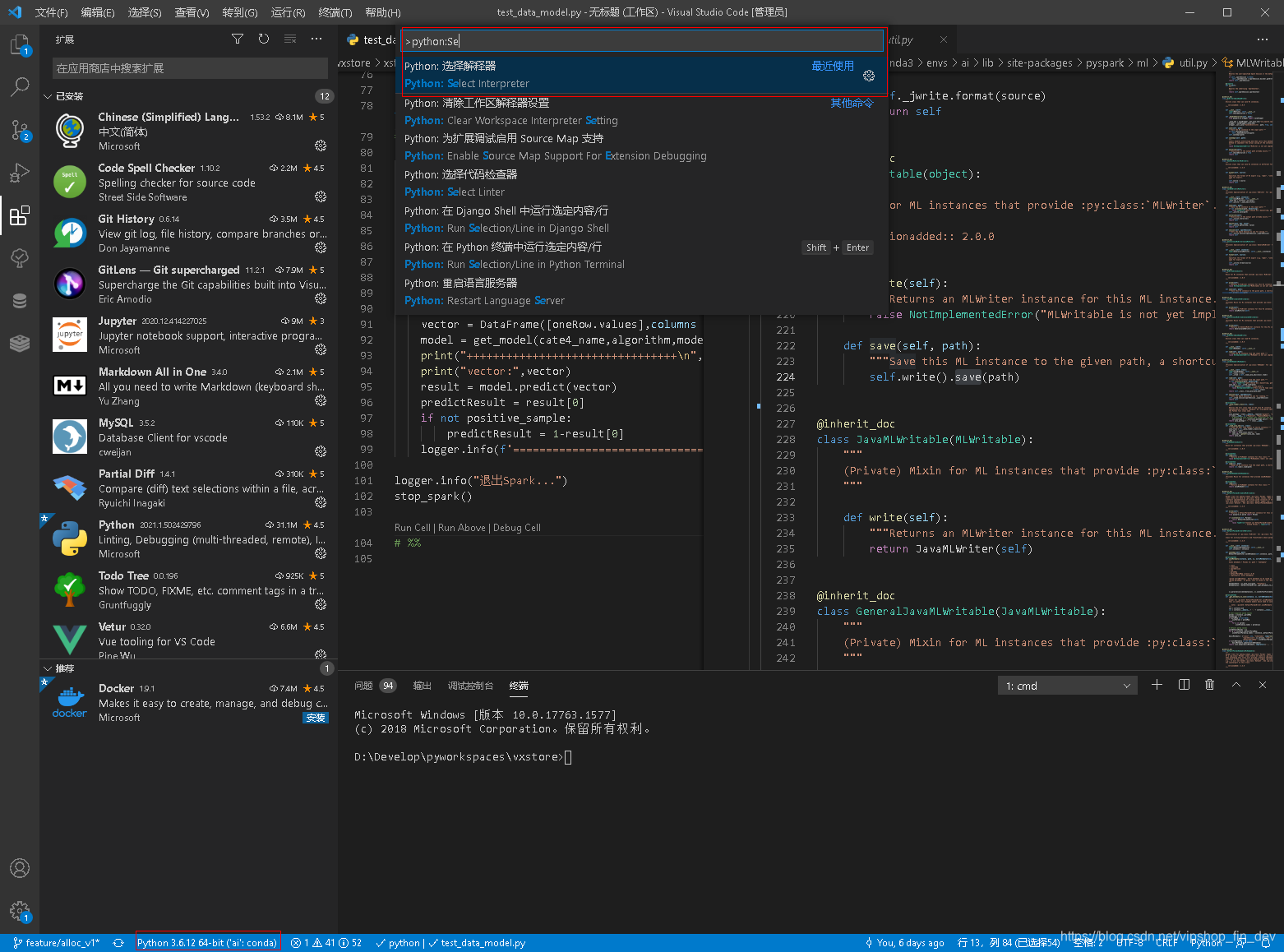Image resolution: width=1284 pixels, height=952 pixels.
Task: Switch to the 问题 problems tab
Action: click(363, 686)
